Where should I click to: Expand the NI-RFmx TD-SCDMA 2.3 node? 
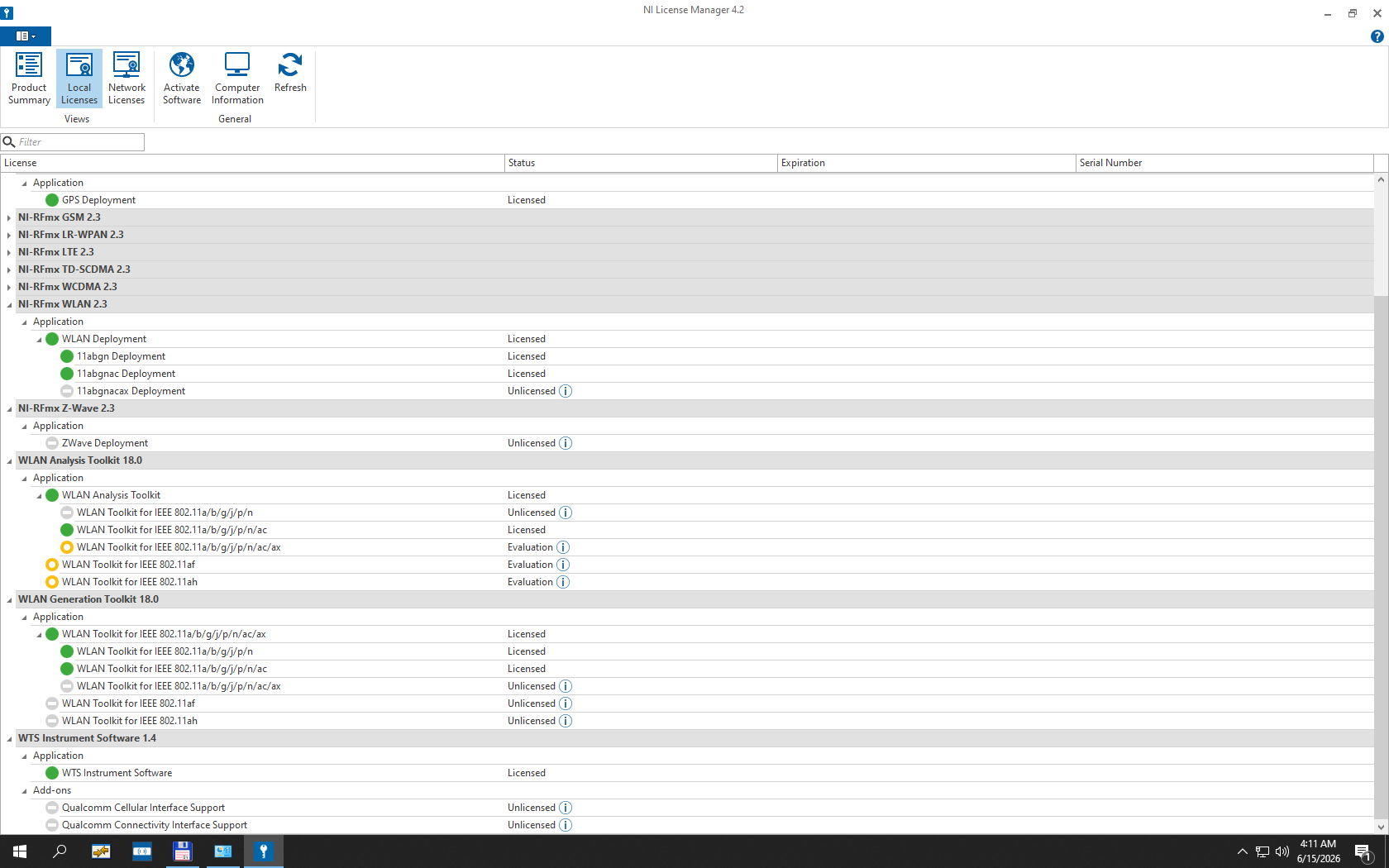9,270
